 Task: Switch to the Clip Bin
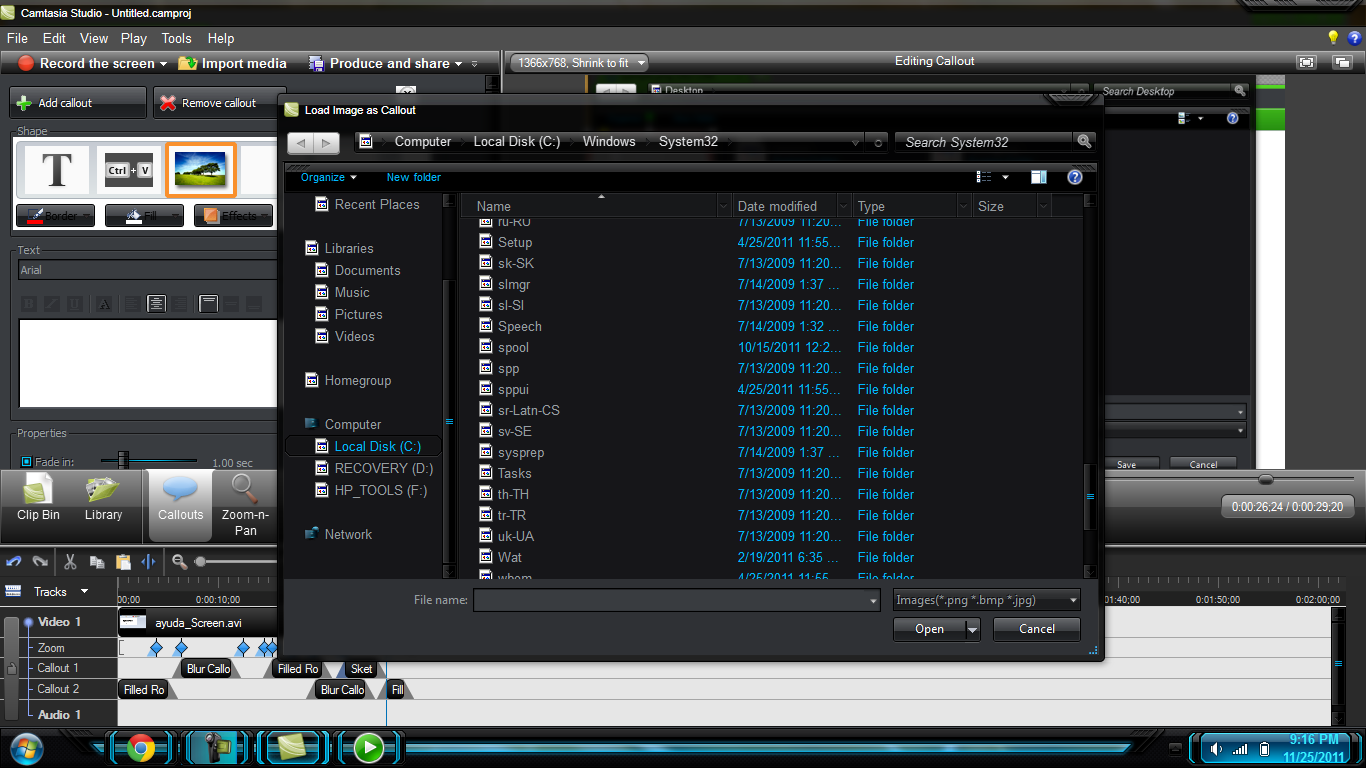36,505
